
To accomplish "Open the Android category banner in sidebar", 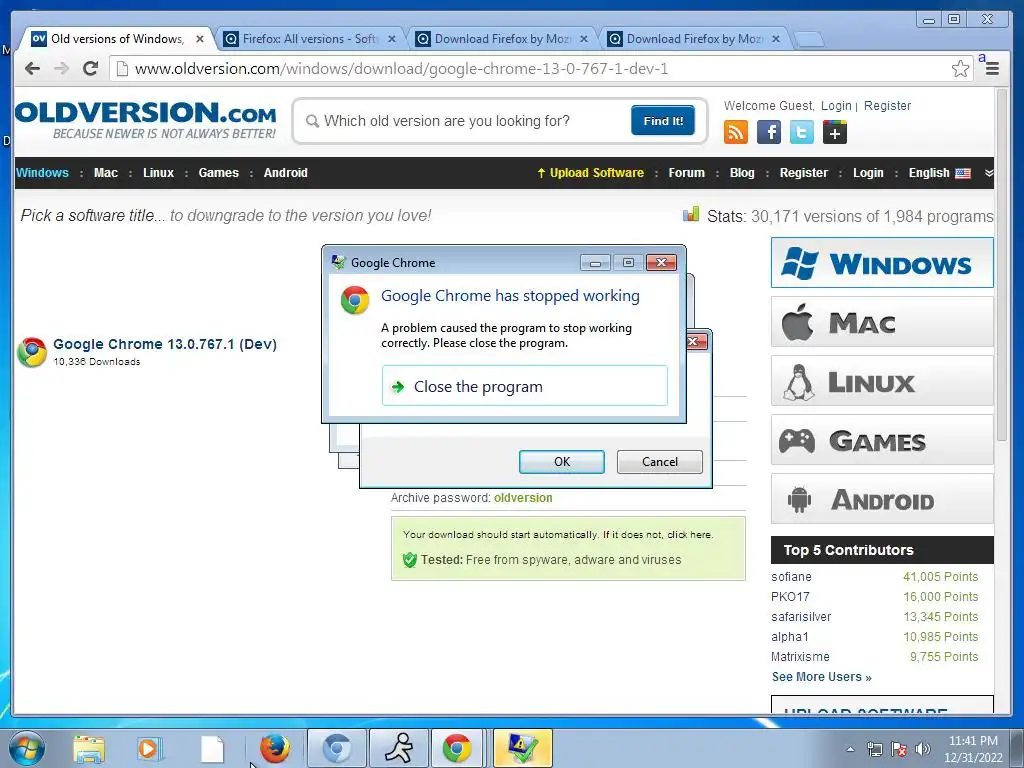I will coord(882,498).
